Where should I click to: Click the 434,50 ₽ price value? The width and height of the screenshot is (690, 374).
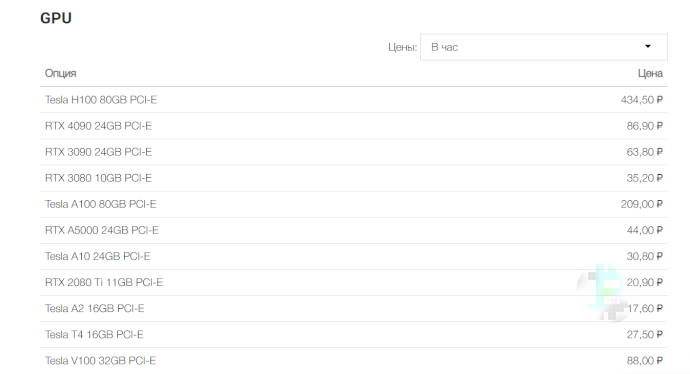click(642, 100)
